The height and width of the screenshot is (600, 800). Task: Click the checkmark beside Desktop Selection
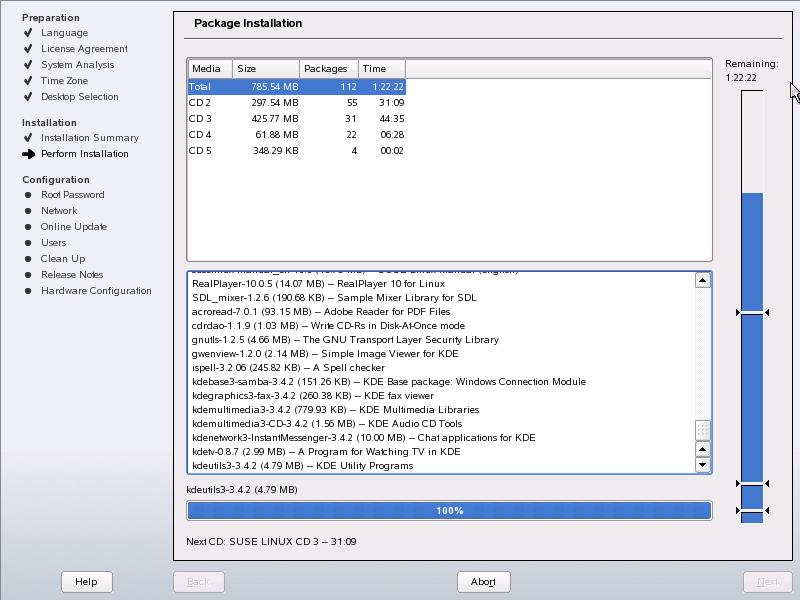pos(28,96)
